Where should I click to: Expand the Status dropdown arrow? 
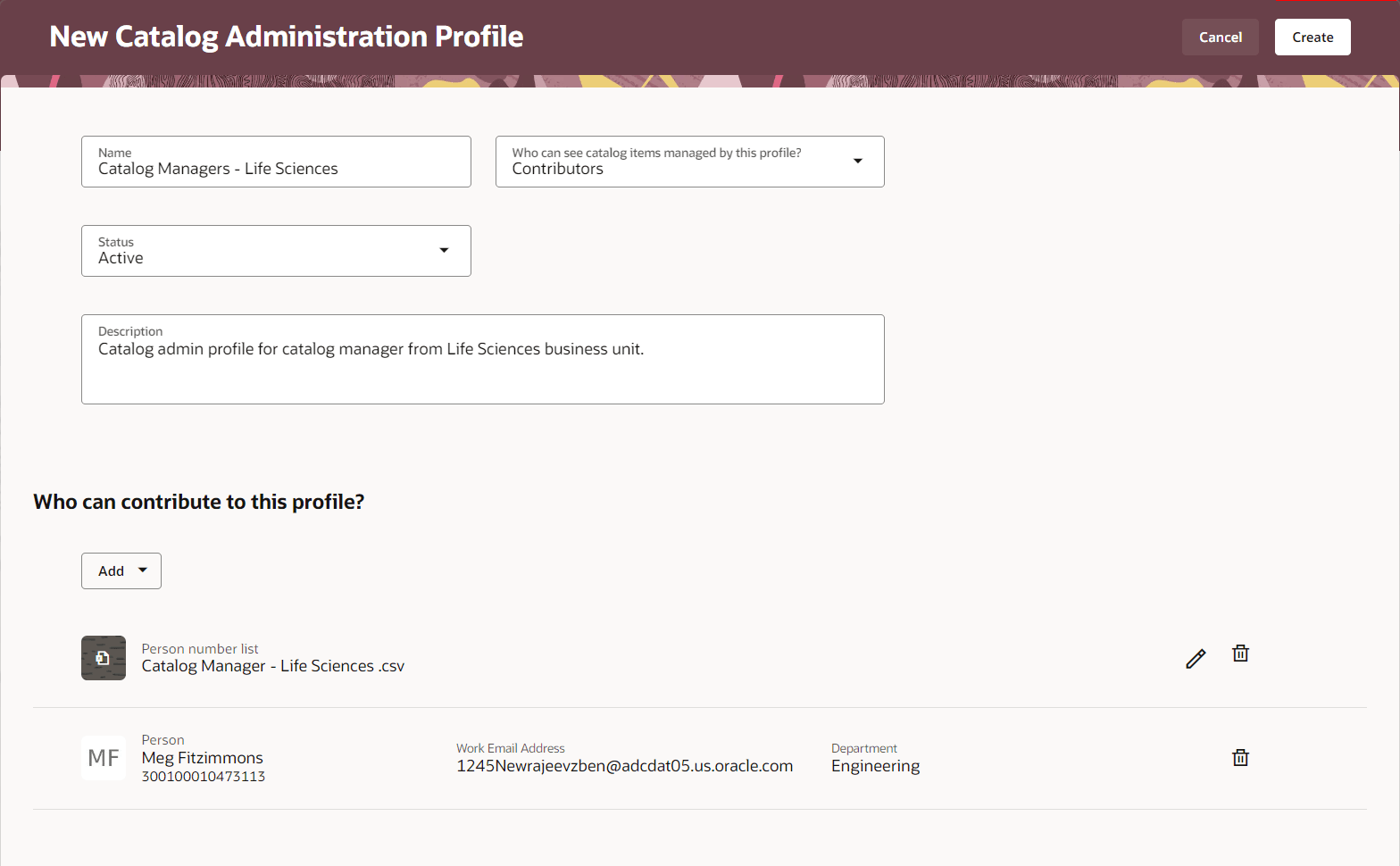pos(444,251)
